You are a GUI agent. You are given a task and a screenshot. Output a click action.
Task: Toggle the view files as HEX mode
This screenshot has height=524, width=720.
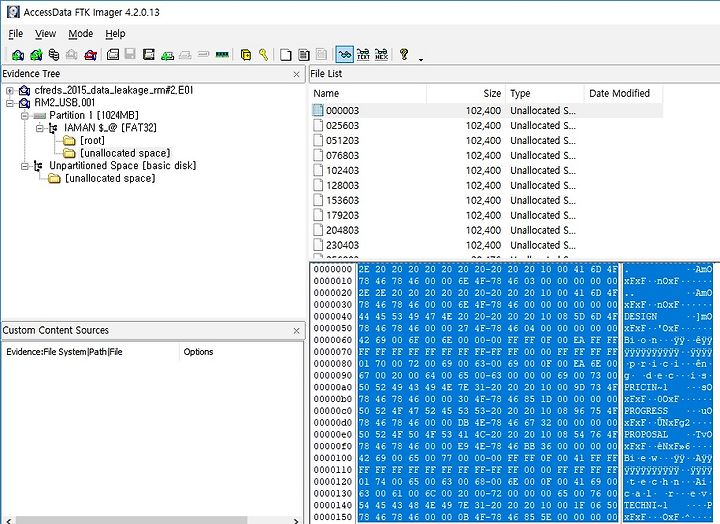(382, 55)
